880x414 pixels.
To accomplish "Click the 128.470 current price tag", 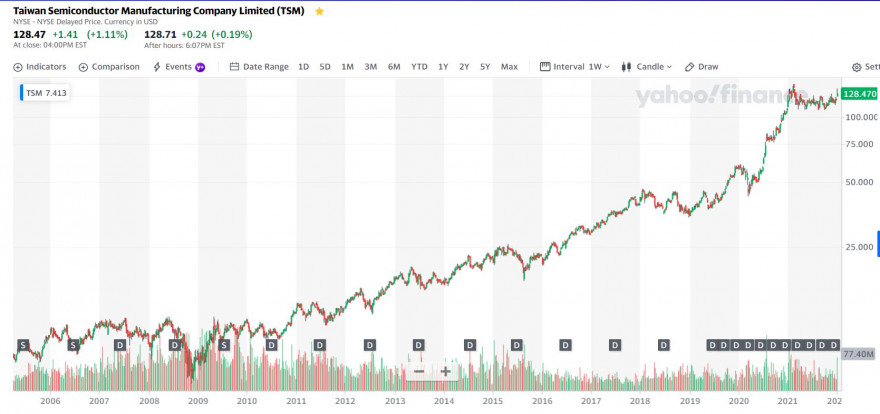I will pos(860,94).
